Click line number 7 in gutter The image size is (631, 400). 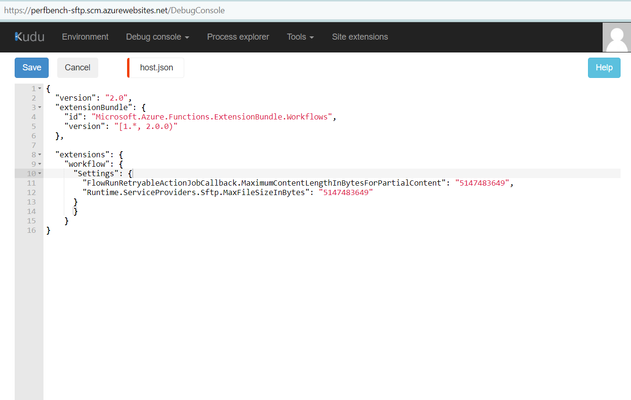[x=34, y=145]
